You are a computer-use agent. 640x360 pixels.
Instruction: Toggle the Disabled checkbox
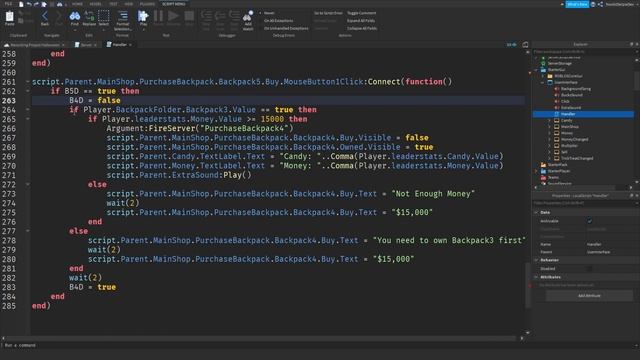589,269
